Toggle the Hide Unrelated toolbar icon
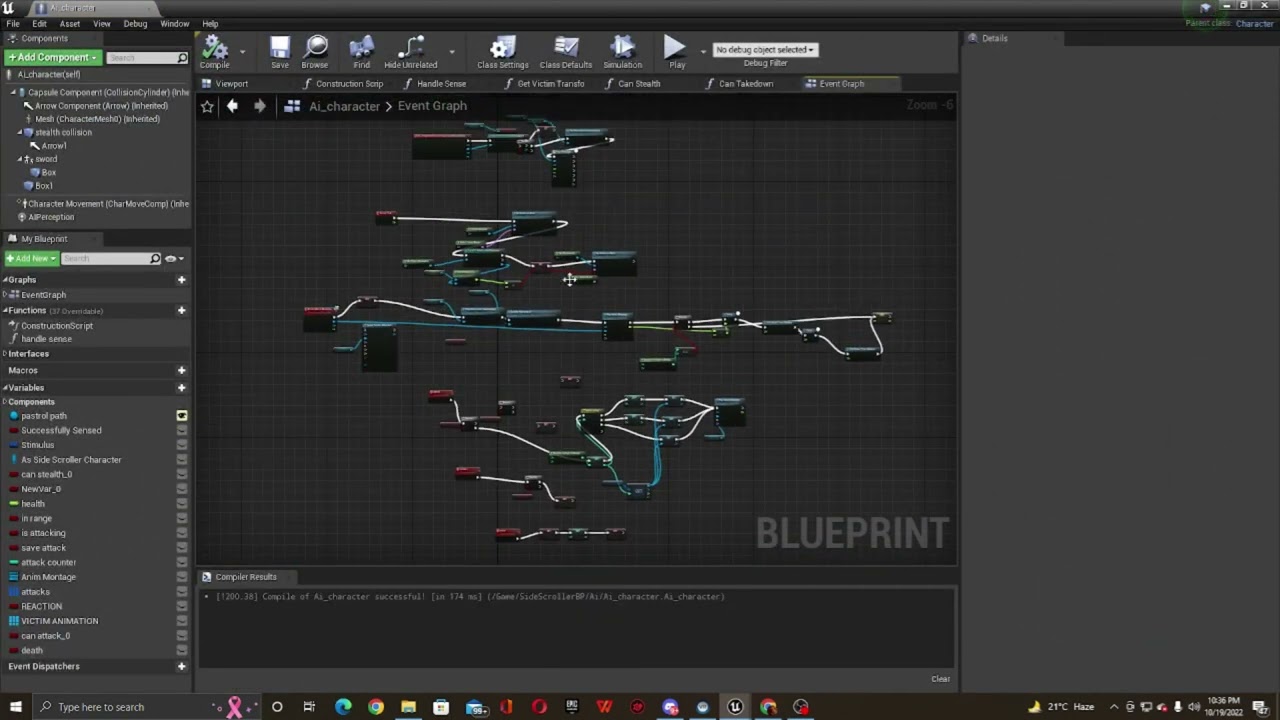1280x720 pixels. [x=410, y=50]
